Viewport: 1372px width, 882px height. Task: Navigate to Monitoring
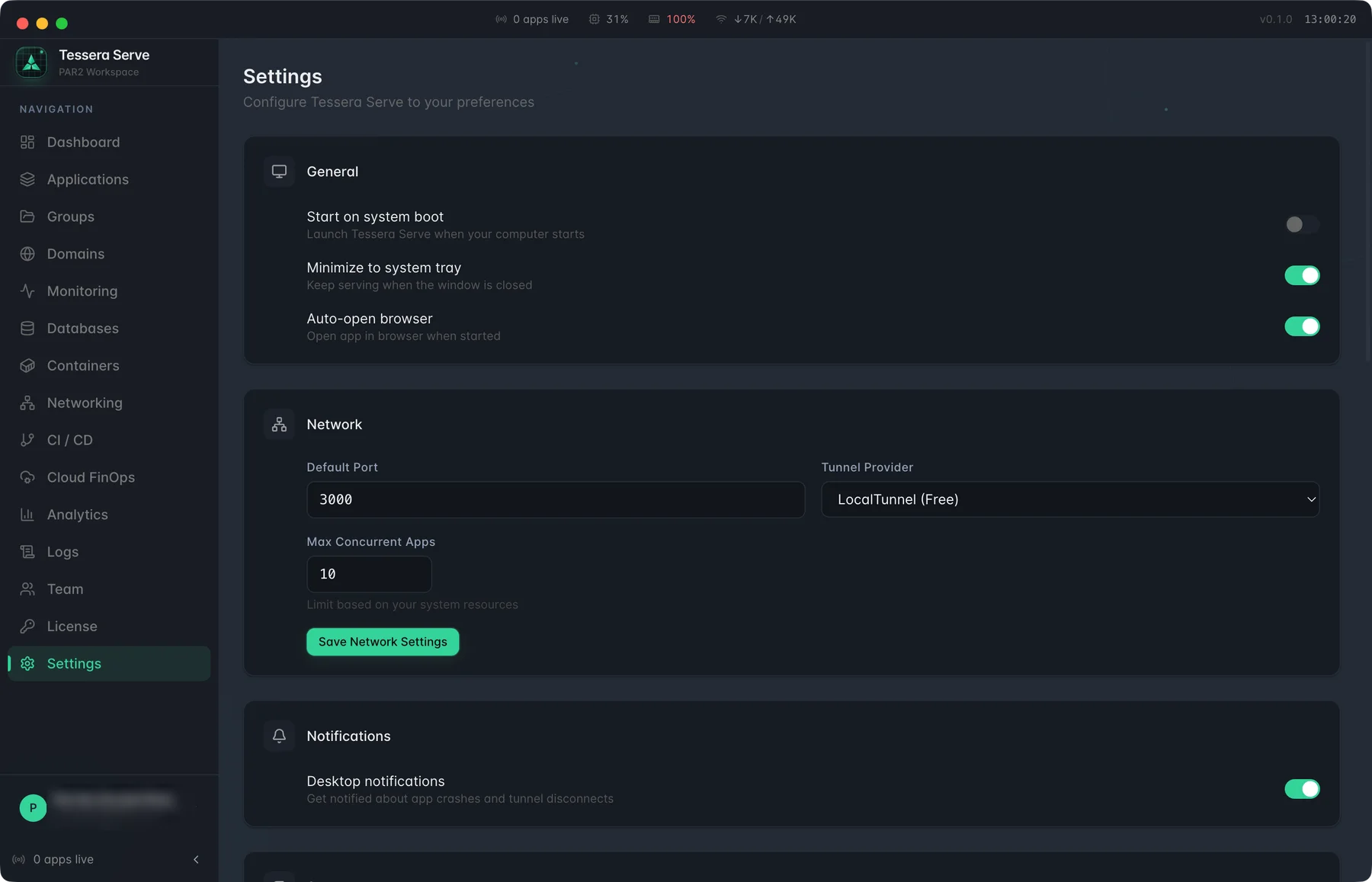coord(109,291)
